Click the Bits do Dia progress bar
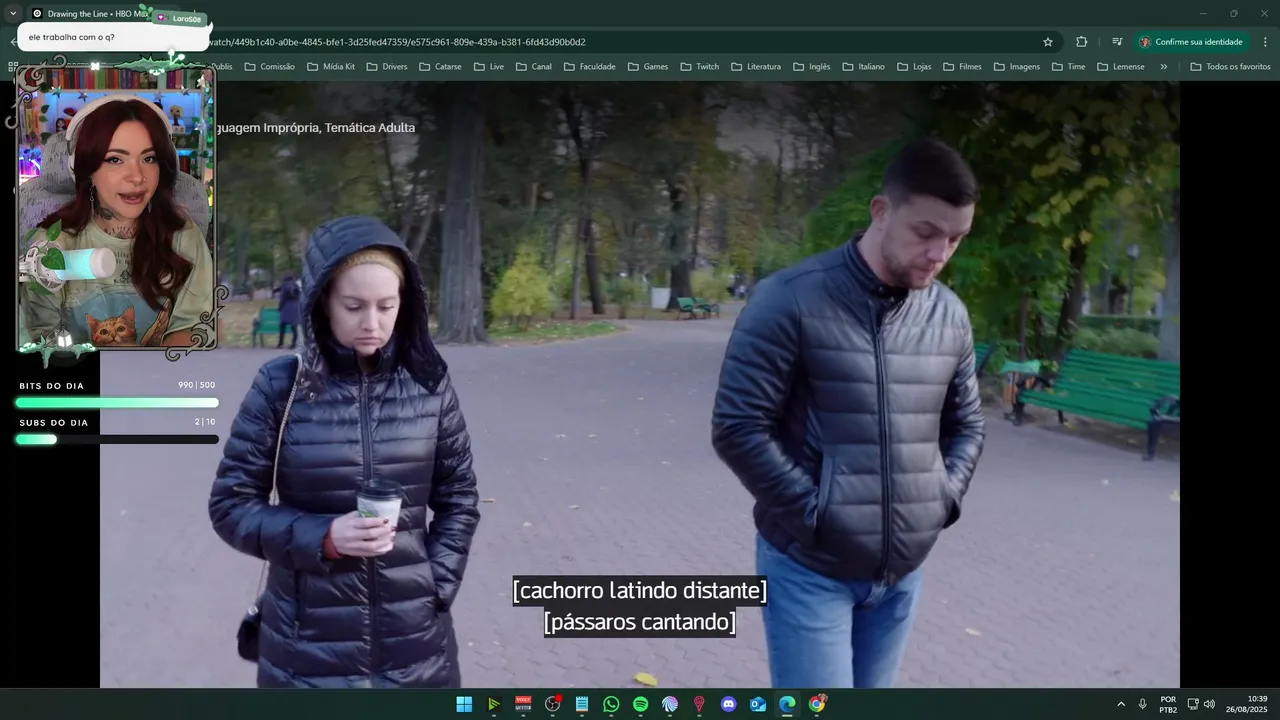Image resolution: width=1280 pixels, height=720 pixels. point(117,402)
